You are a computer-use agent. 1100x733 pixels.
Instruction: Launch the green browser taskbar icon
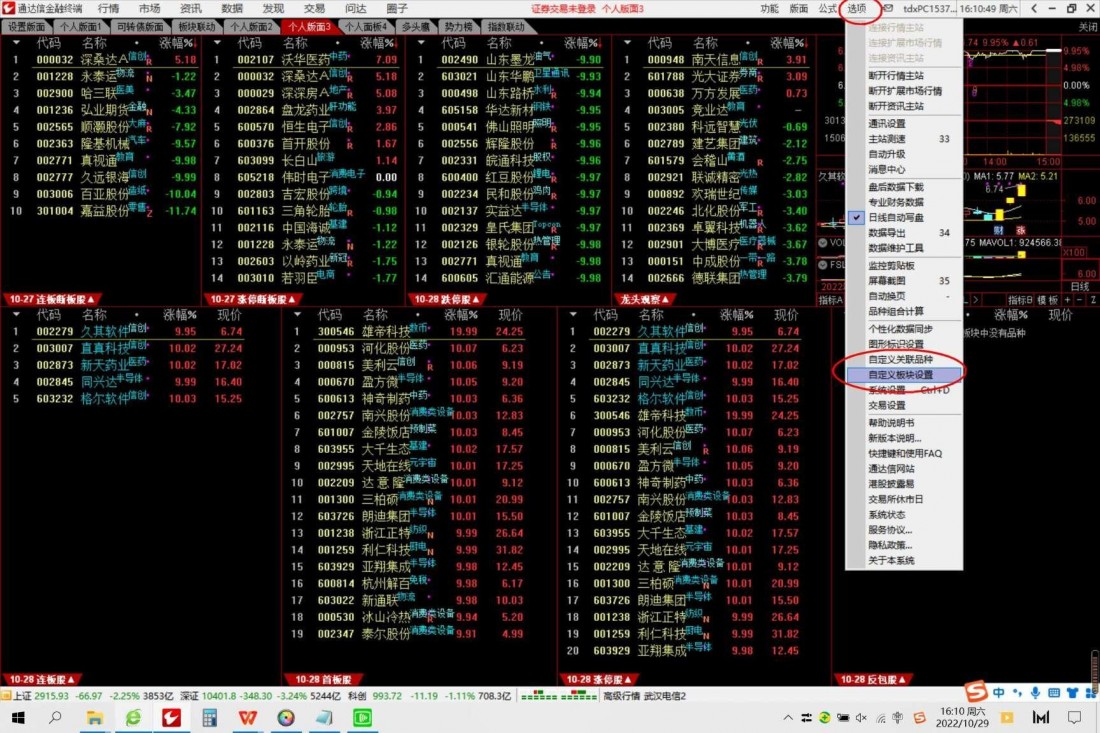[x=133, y=718]
